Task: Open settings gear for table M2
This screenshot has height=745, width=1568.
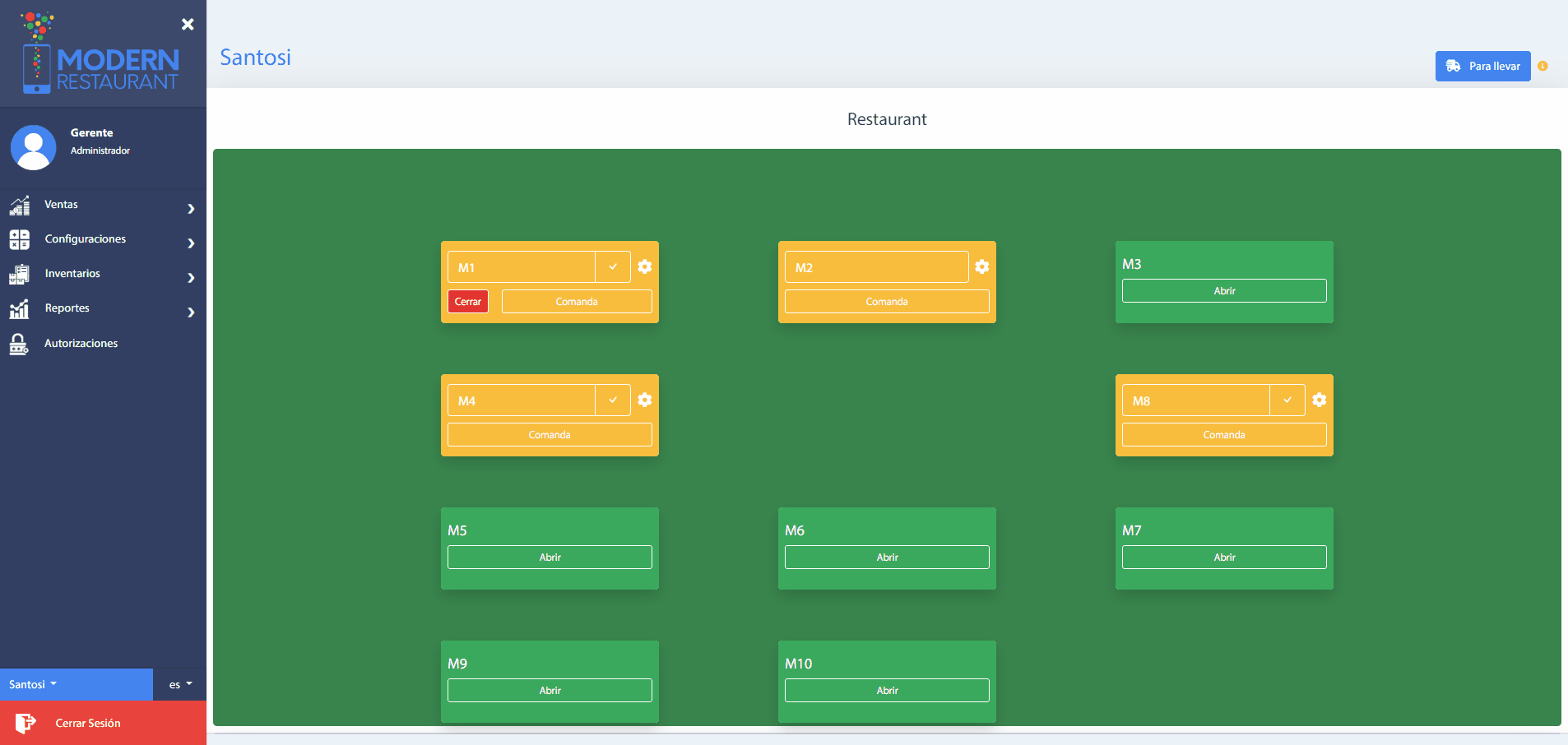Action: 981,266
